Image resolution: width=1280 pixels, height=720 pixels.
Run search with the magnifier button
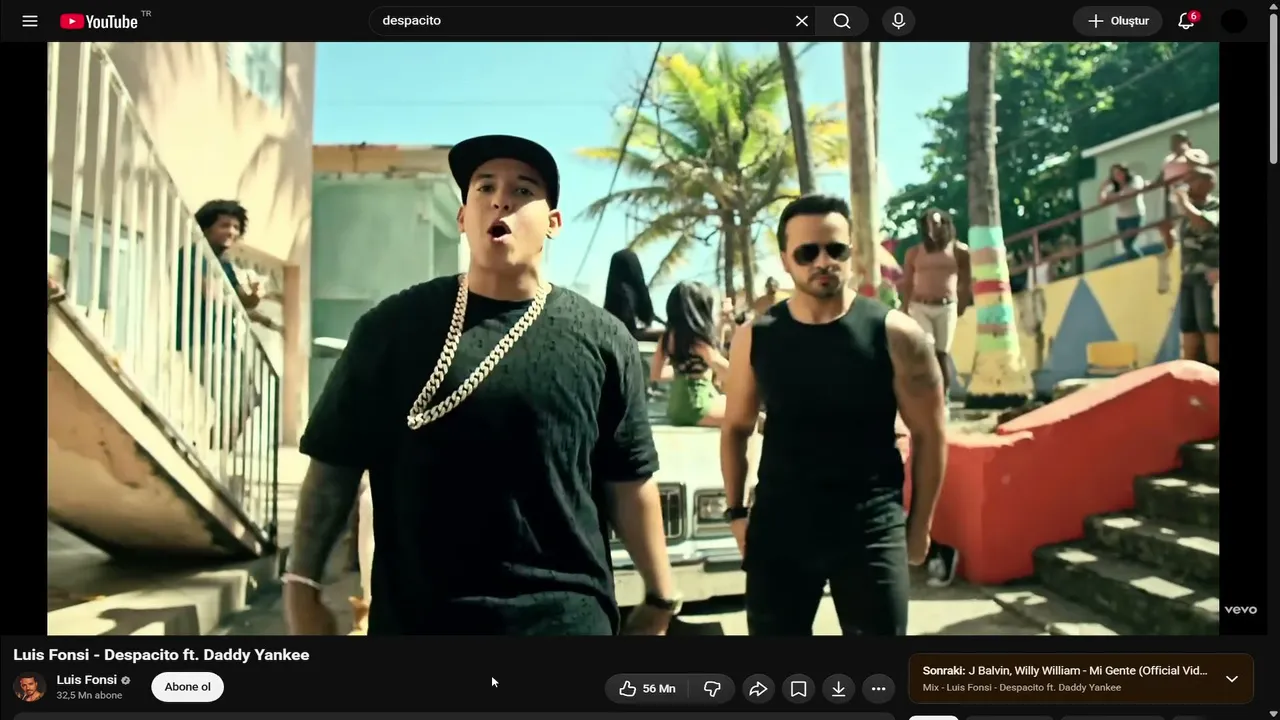(842, 21)
